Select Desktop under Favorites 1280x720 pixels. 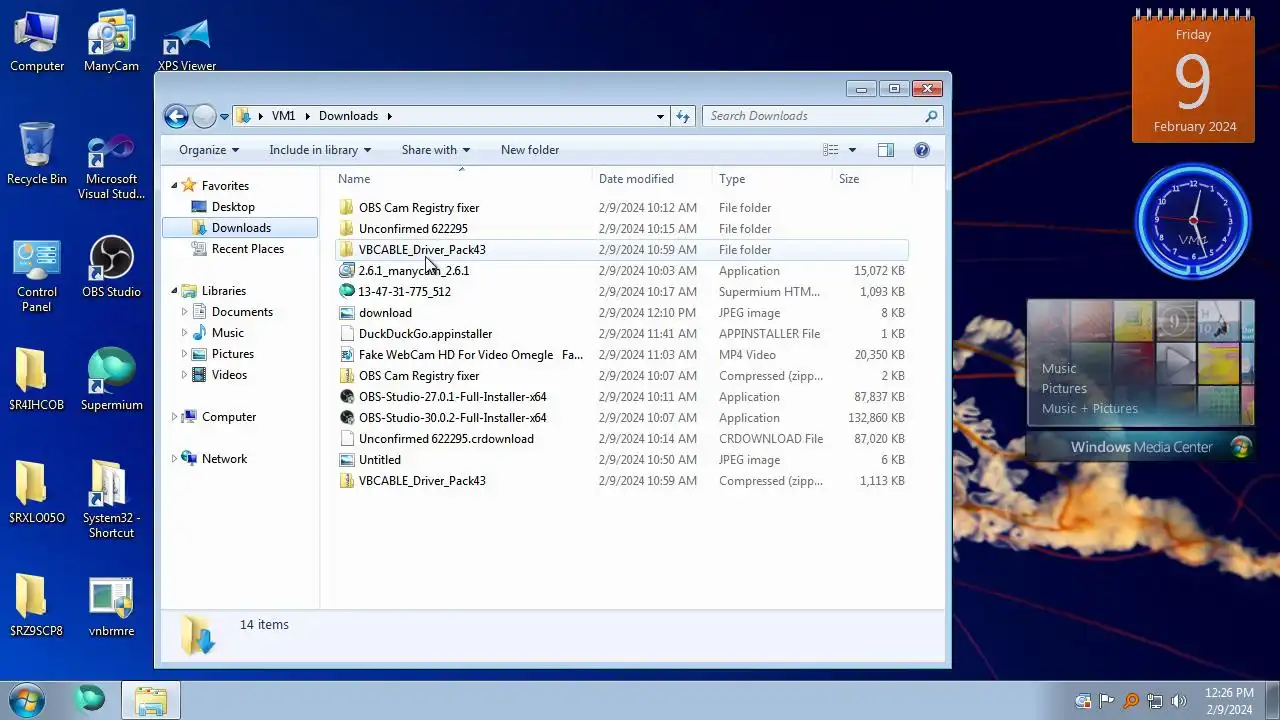233,207
